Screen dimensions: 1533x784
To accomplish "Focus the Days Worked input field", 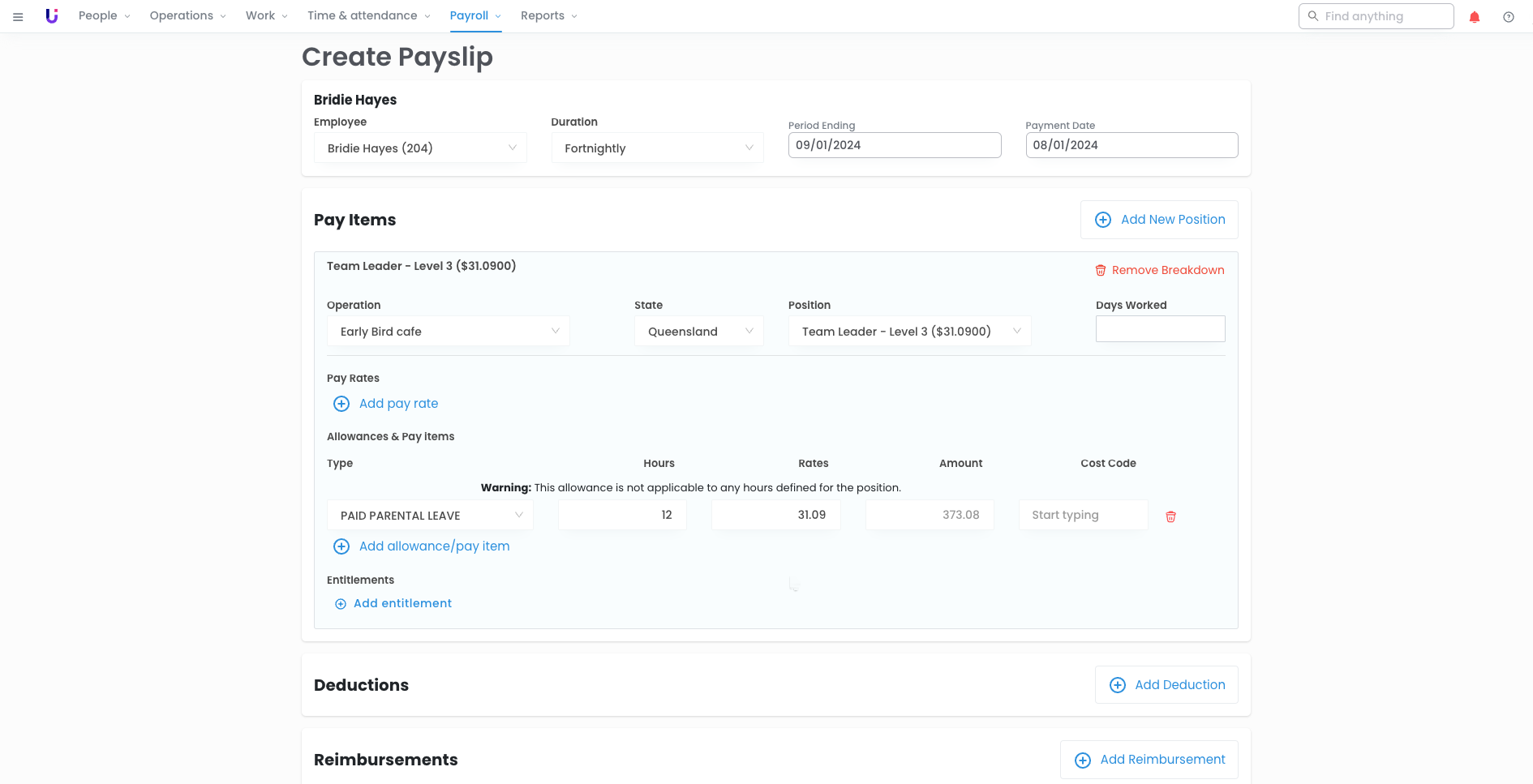I will pos(1160,329).
